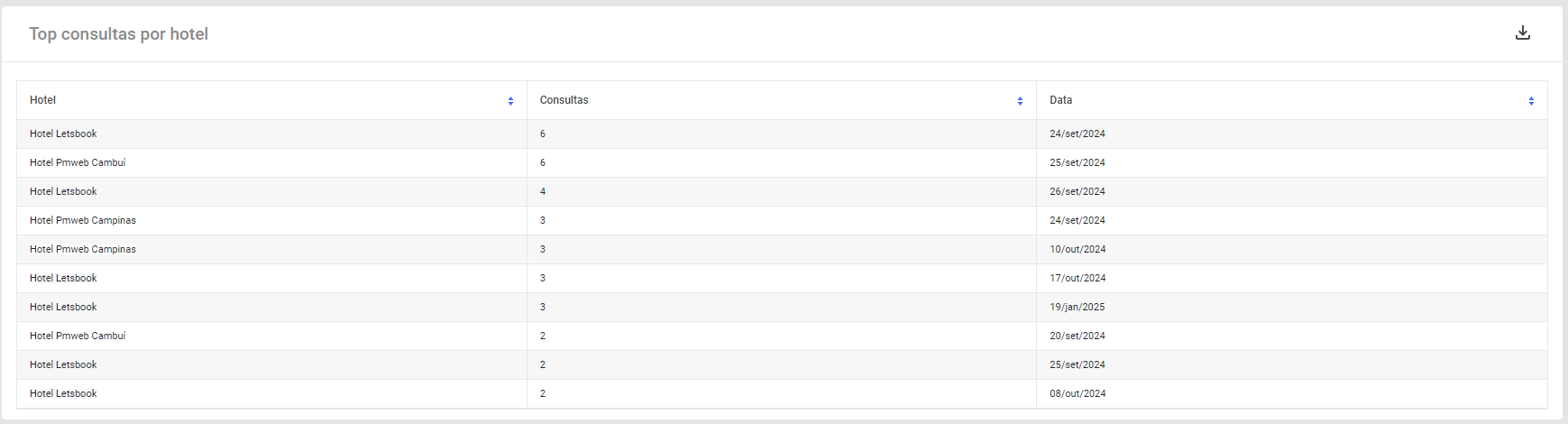The image size is (1568, 424).
Task: Select Hotel Pmweb Campinas in the 10/out/2024 row
Action: click(x=83, y=249)
